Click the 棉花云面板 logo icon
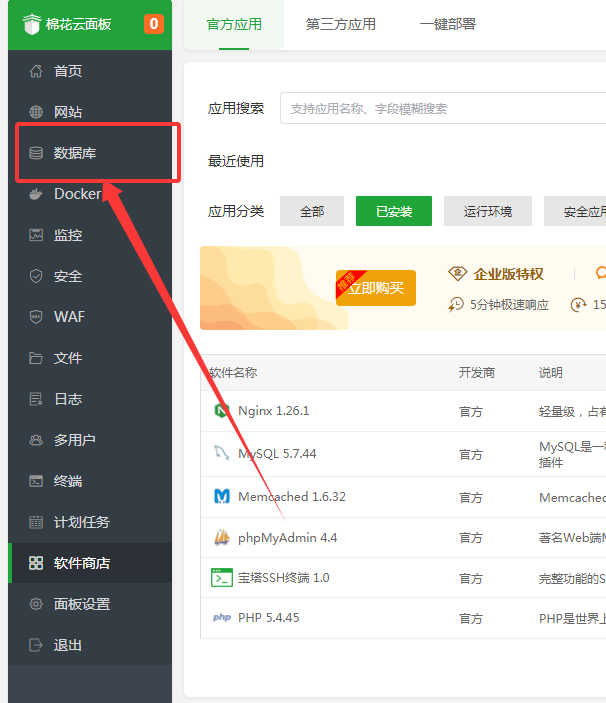 pyautogui.click(x=32, y=24)
